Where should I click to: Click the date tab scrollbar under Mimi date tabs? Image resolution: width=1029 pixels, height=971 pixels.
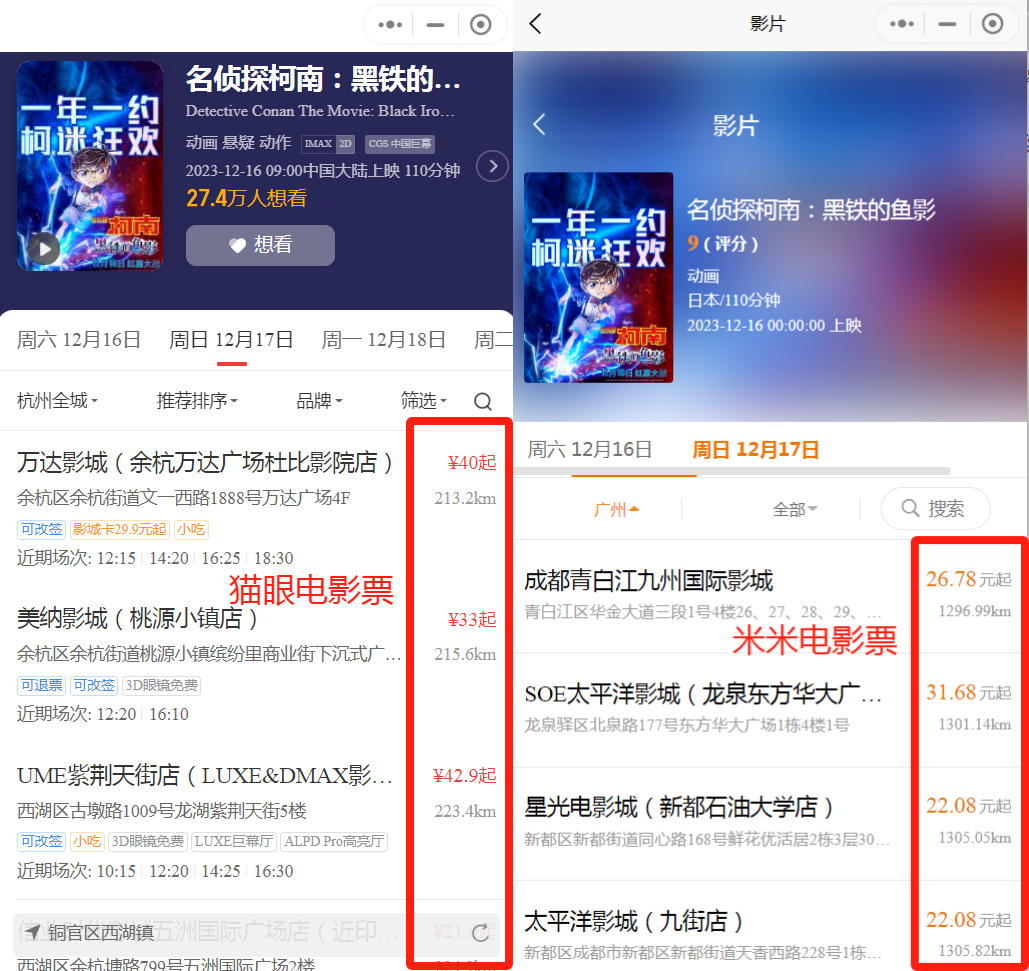tap(732, 471)
